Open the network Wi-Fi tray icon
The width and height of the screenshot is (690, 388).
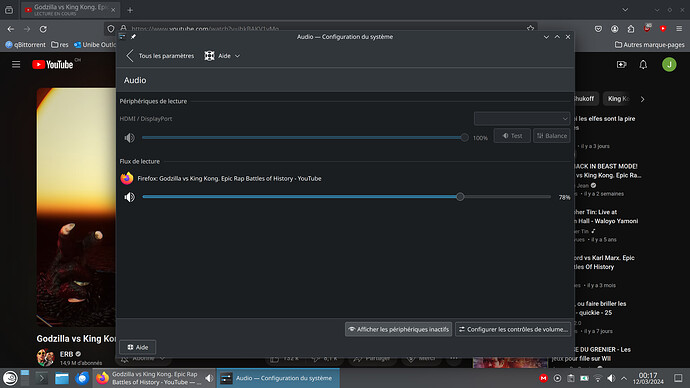tap(598, 378)
